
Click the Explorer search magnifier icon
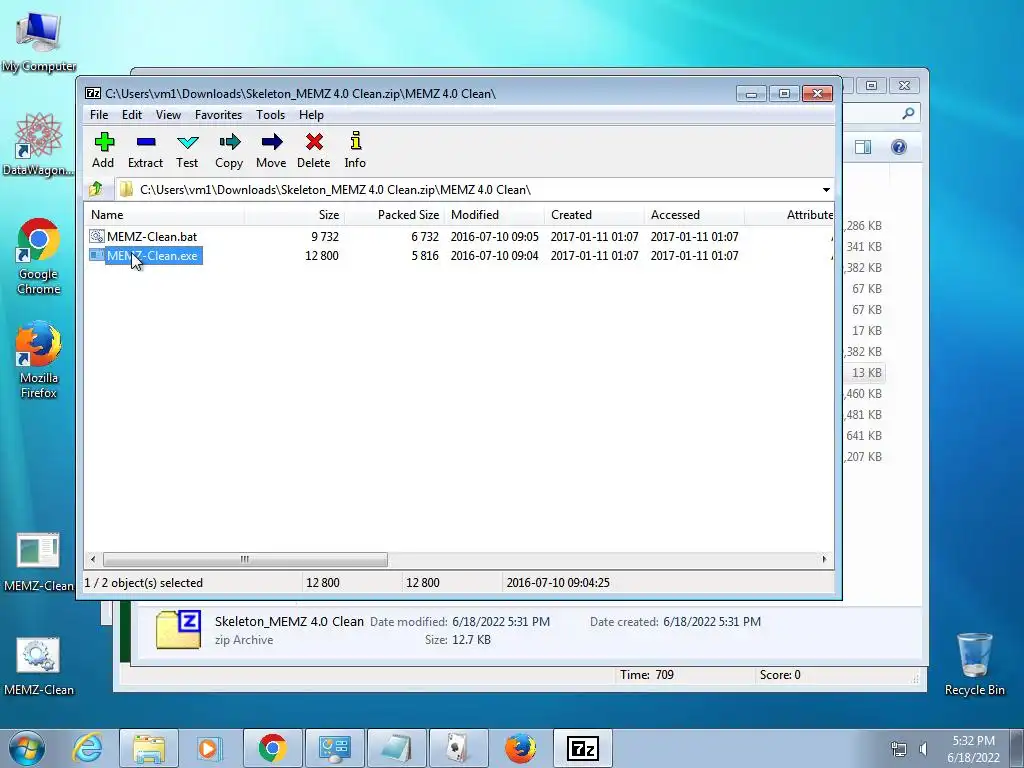[908, 114]
